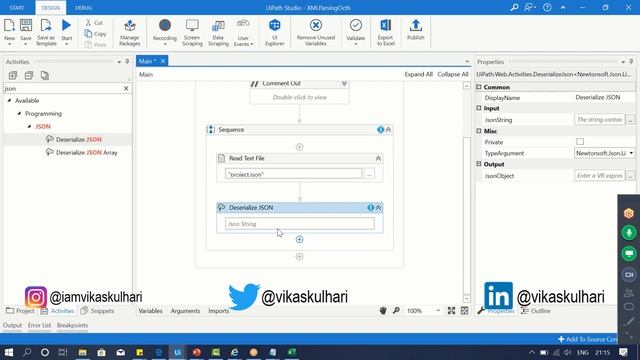The width and height of the screenshot is (640, 360).
Task: Open the Recording tool
Action: [165, 31]
